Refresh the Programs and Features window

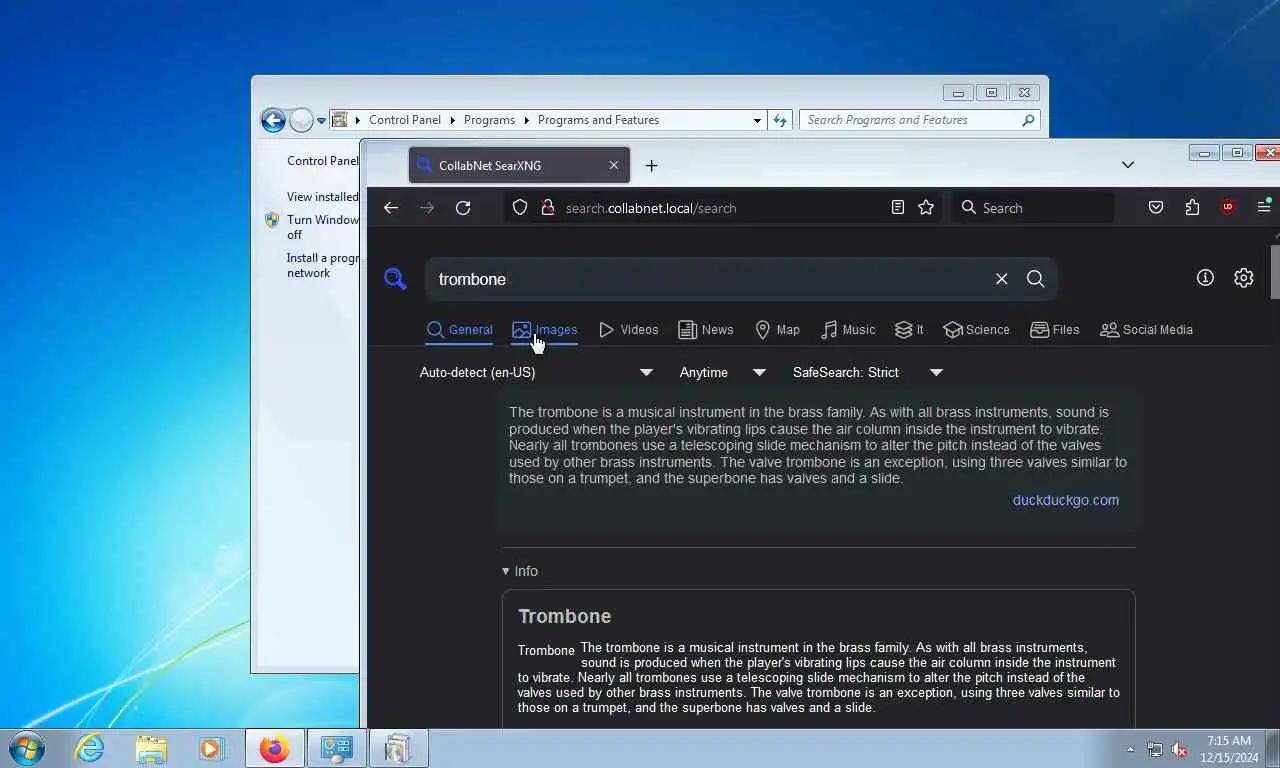780,120
